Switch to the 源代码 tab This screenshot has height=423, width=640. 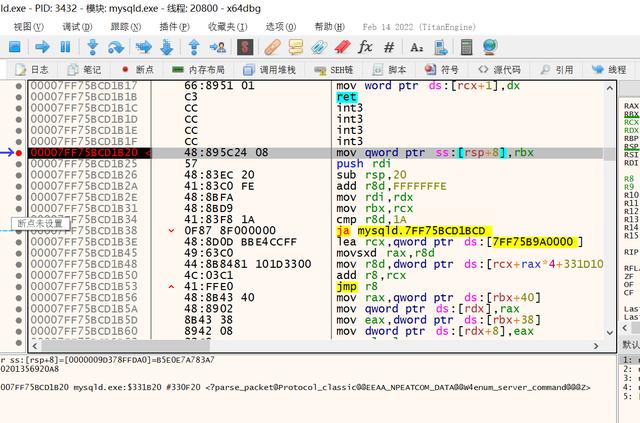tap(499, 70)
